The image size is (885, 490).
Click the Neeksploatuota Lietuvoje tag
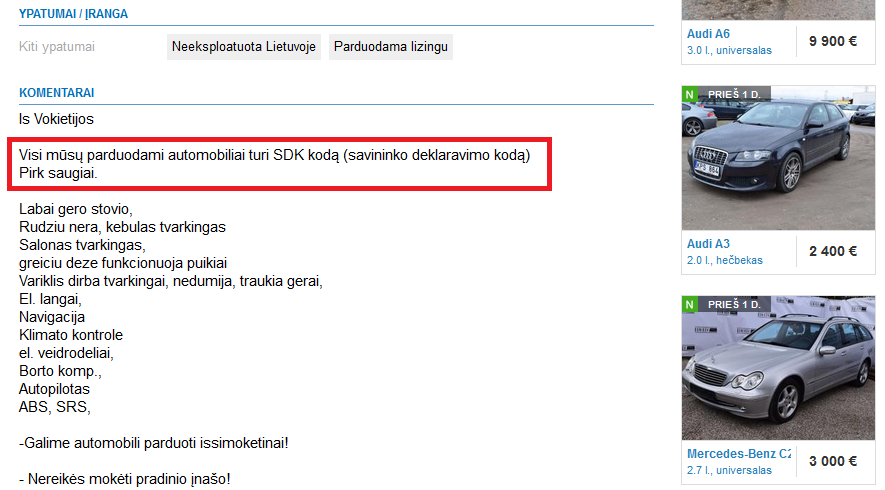pos(244,47)
